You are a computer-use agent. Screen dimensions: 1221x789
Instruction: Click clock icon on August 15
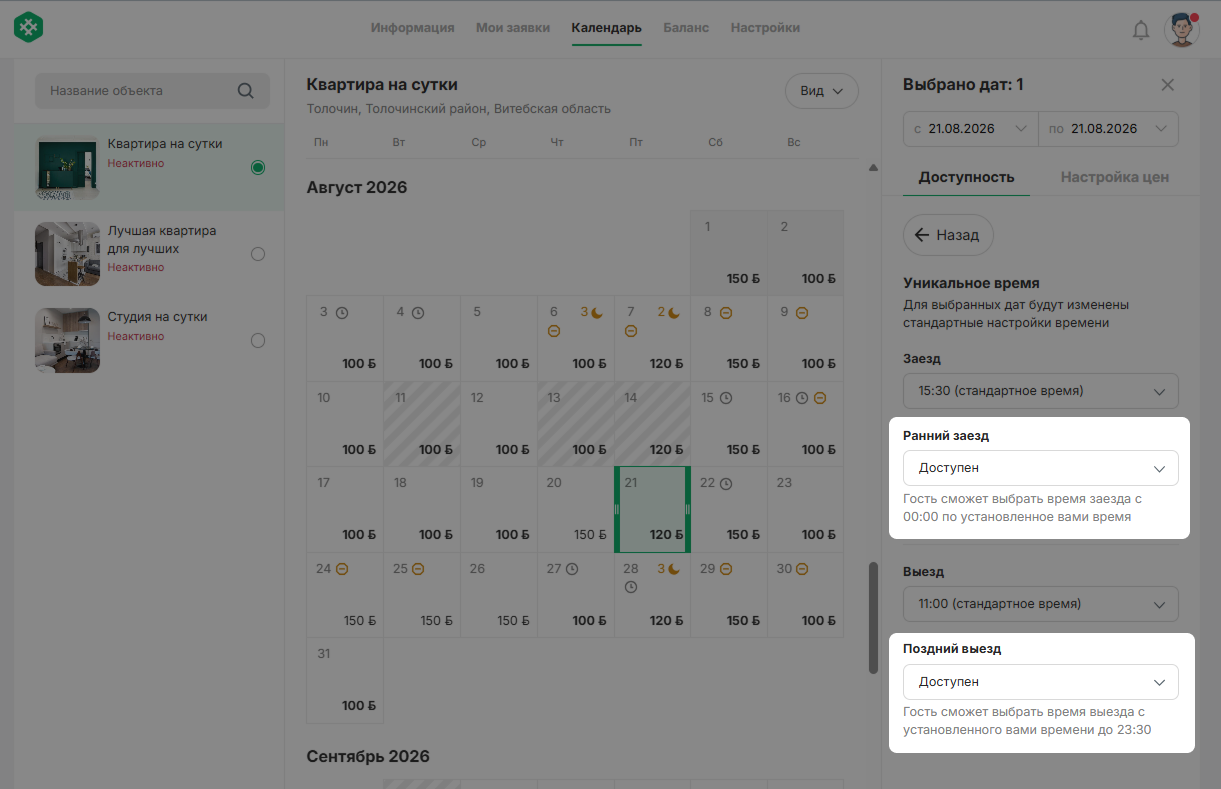pyautogui.click(x=726, y=398)
